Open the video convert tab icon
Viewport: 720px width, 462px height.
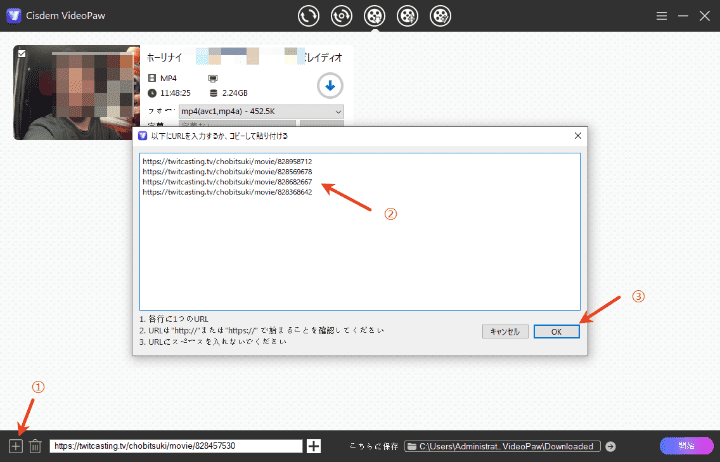pyautogui.click(x=308, y=16)
